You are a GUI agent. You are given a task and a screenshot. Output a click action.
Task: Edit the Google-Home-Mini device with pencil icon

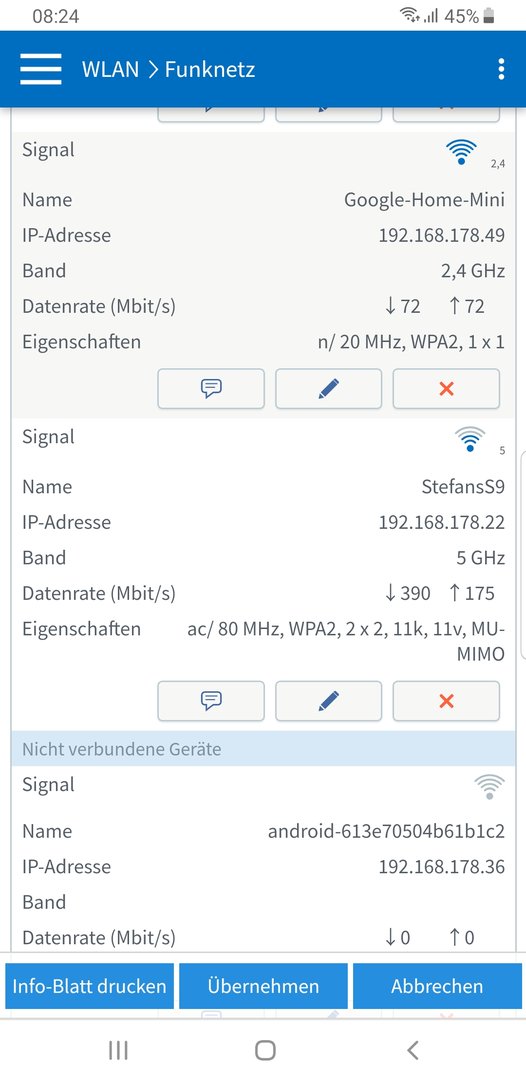click(x=328, y=389)
